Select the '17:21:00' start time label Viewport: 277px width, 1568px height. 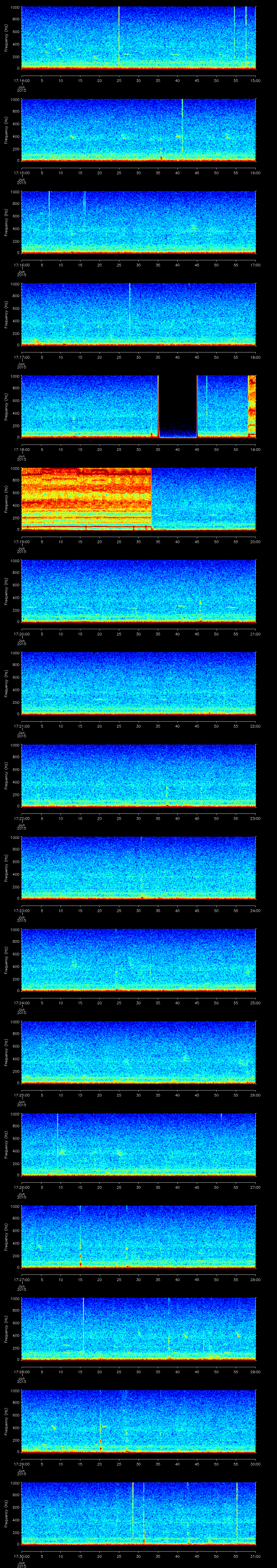[21, 726]
